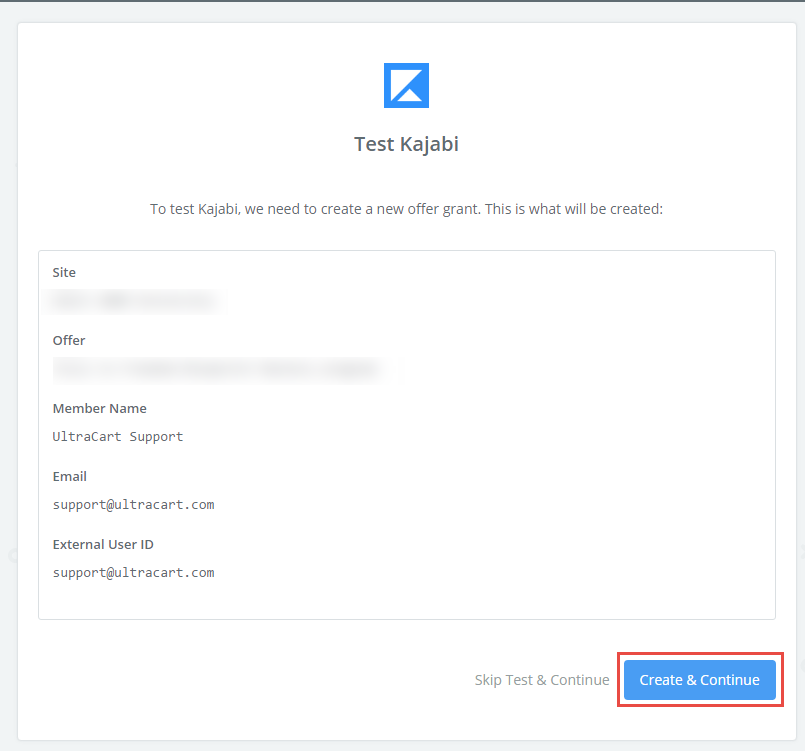Click the word Support in member name
The height and width of the screenshot is (751, 805).
point(156,437)
